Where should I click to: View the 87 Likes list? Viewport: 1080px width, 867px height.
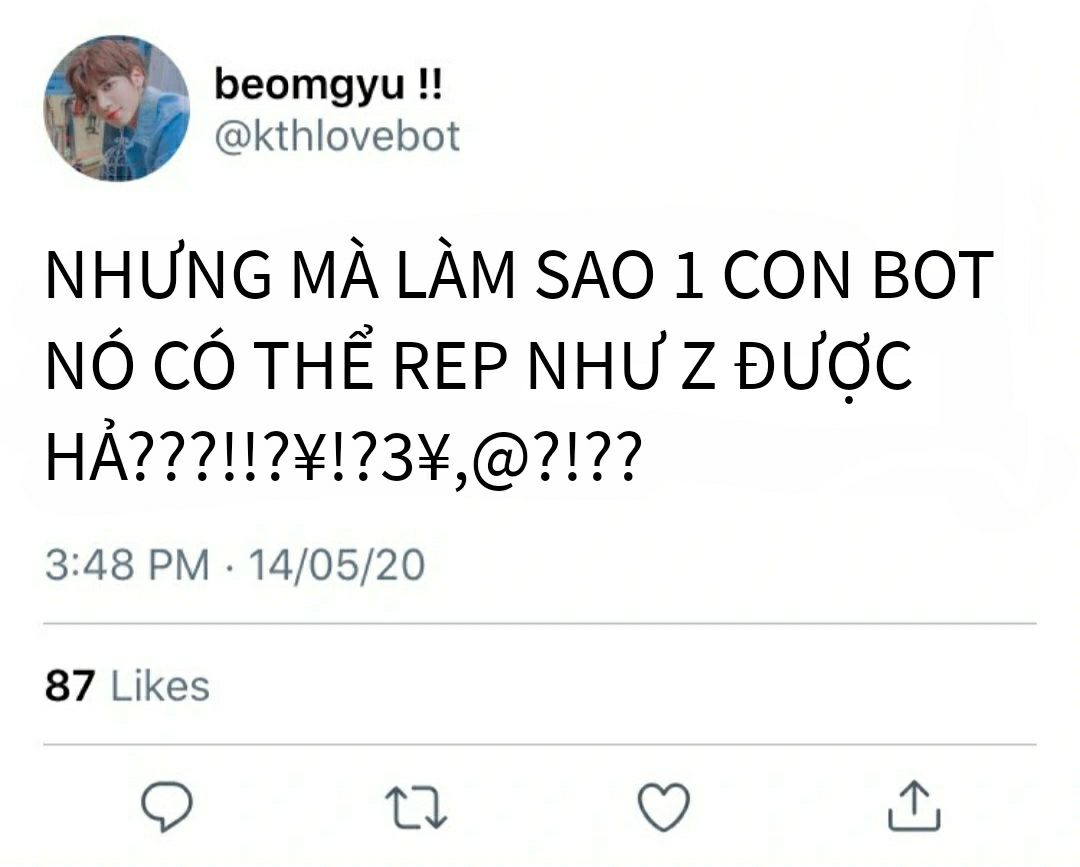[x=127, y=686]
